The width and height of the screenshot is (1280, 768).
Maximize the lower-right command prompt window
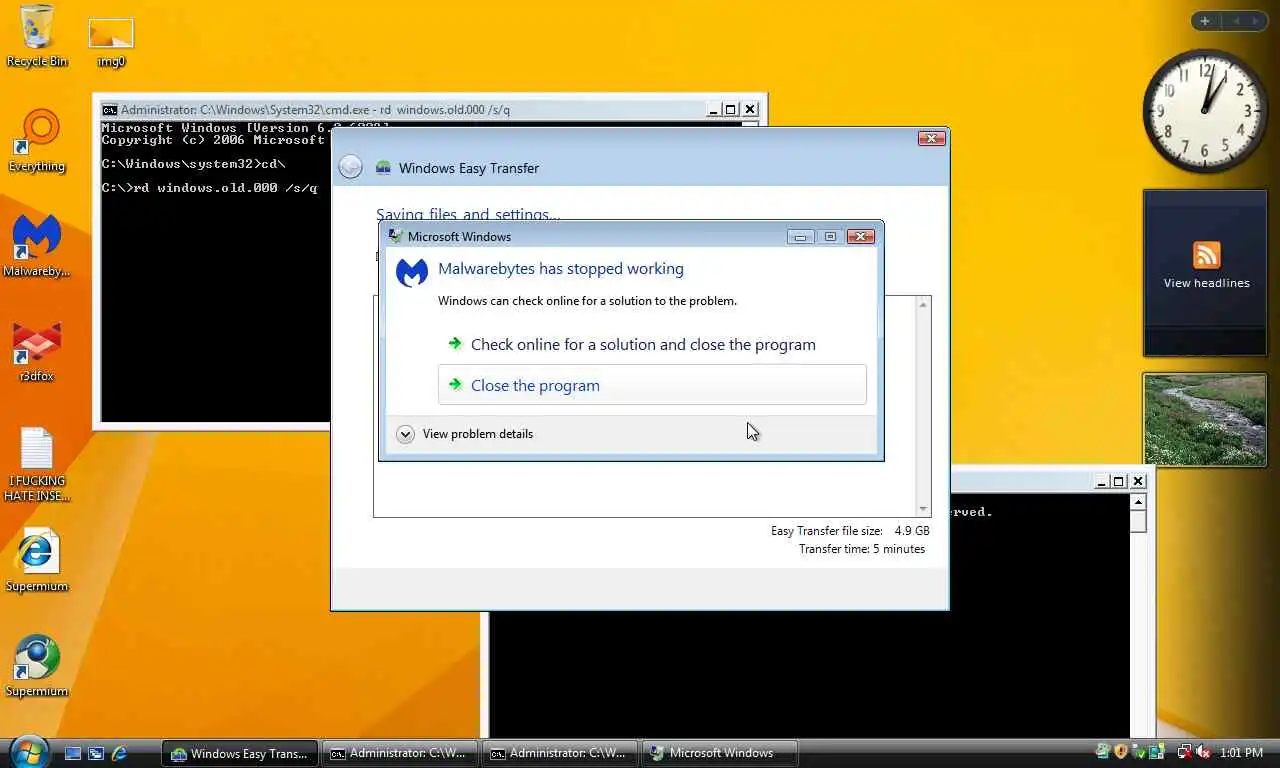[x=1119, y=482]
